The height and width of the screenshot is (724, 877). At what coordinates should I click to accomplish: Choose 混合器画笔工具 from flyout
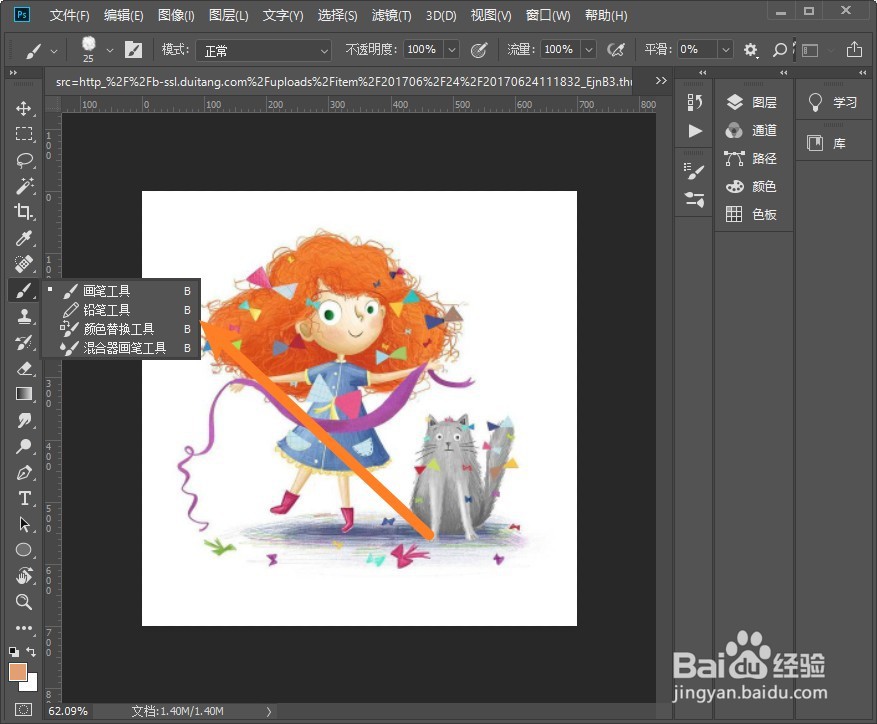click(x=121, y=348)
